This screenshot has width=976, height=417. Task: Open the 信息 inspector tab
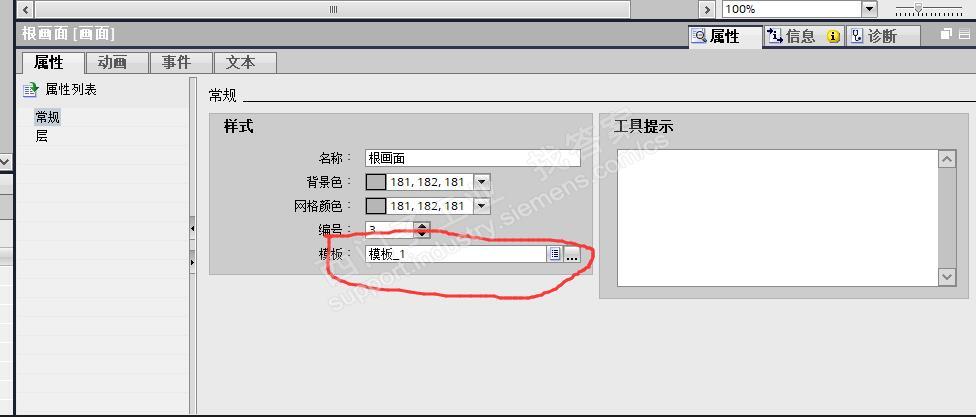pos(803,36)
